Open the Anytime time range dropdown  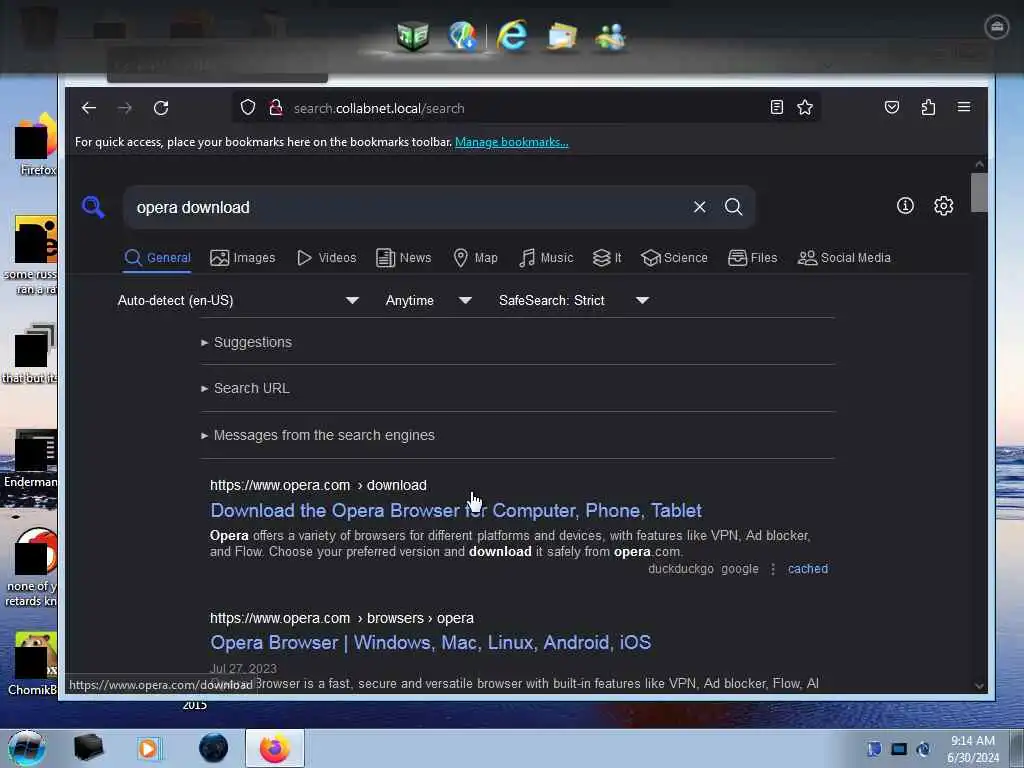click(428, 300)
